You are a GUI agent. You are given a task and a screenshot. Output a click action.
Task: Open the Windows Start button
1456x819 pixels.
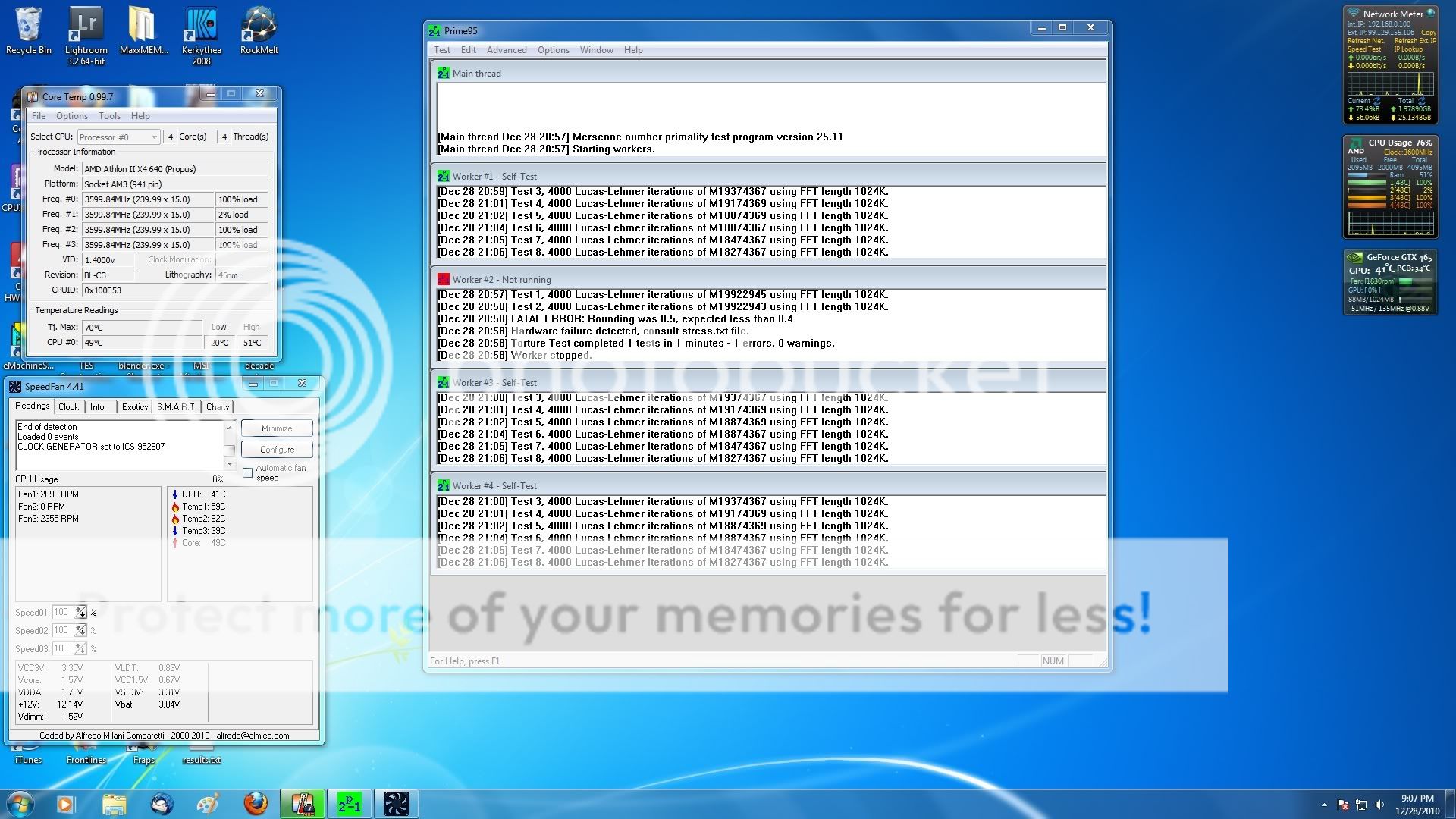click(20, 804)
